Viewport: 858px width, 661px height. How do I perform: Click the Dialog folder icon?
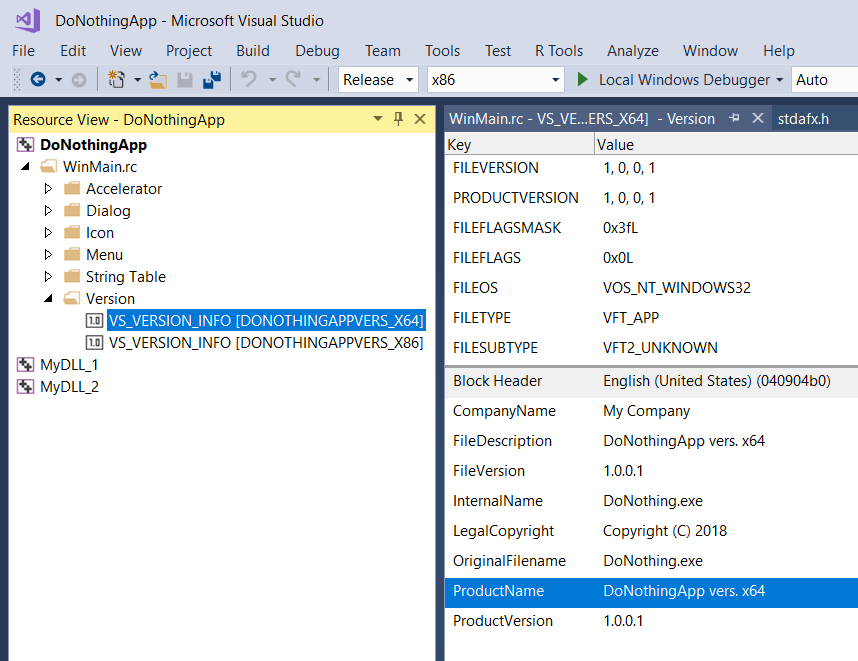click(x=72, y=210)
